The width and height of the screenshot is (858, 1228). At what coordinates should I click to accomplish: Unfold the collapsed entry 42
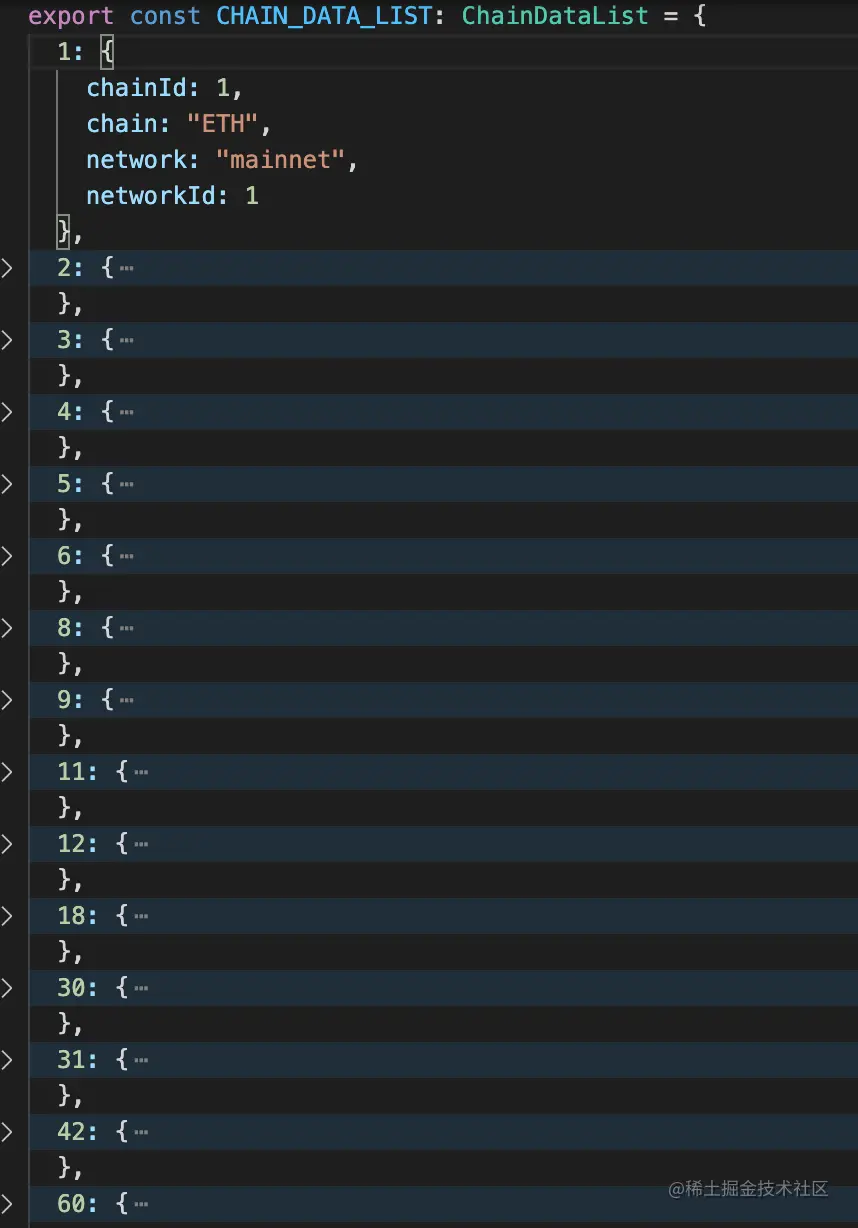(x=8, y=1132)
